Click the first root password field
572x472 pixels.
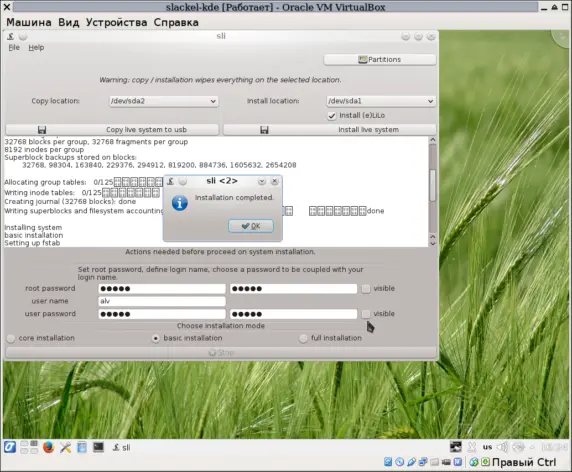(162, 289)
